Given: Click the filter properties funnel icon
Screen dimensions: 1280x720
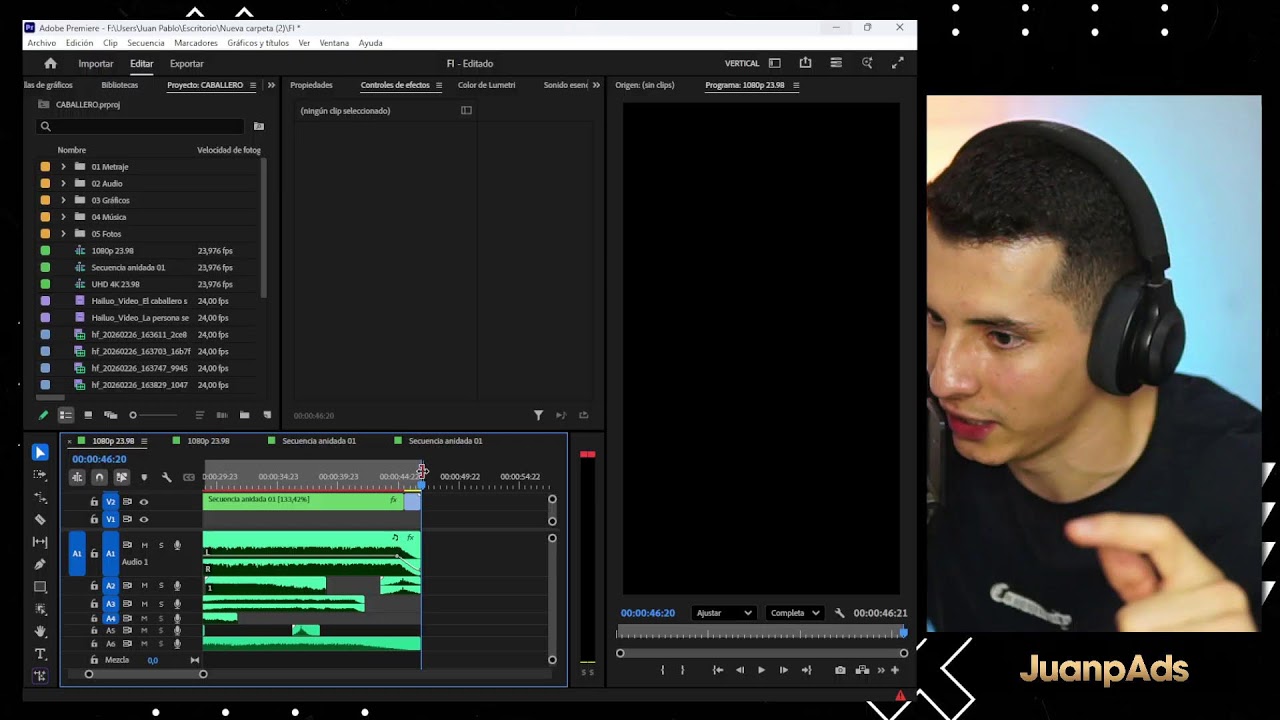Looking at the screenshot, I should tap(538, 415).
